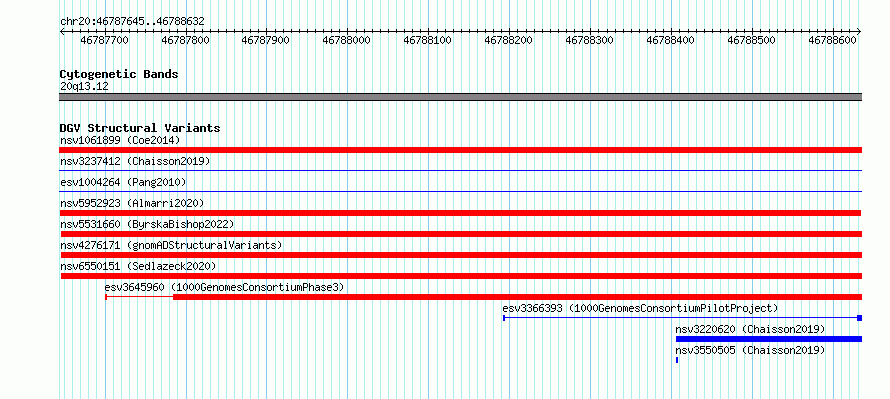Image resolution: width=890 pixels, height=399 pixels.
Task: Click the nsv4276171 (gnomADStructuralVariants) label
Action: pyautogui.click(x=171, y=245)
